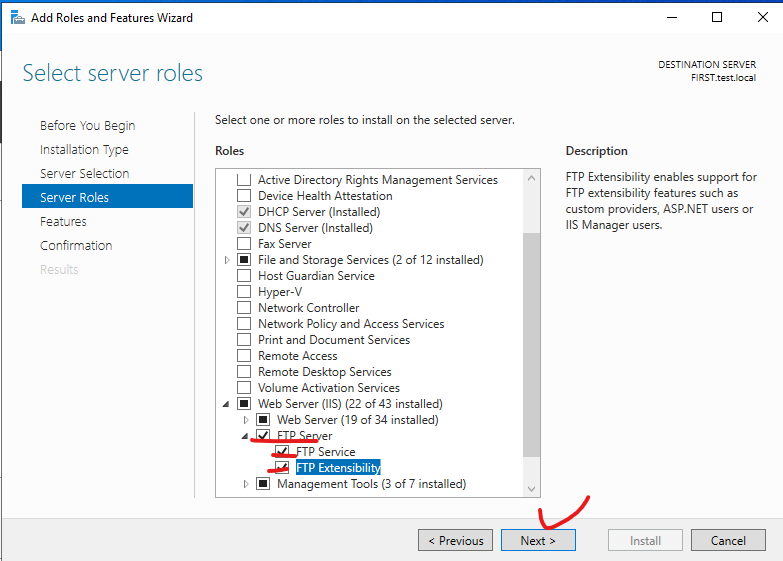Click the DHCP Server installed checkbox
Image resolution: width=783 pixels, height=561 pixels.
(244, 212)
